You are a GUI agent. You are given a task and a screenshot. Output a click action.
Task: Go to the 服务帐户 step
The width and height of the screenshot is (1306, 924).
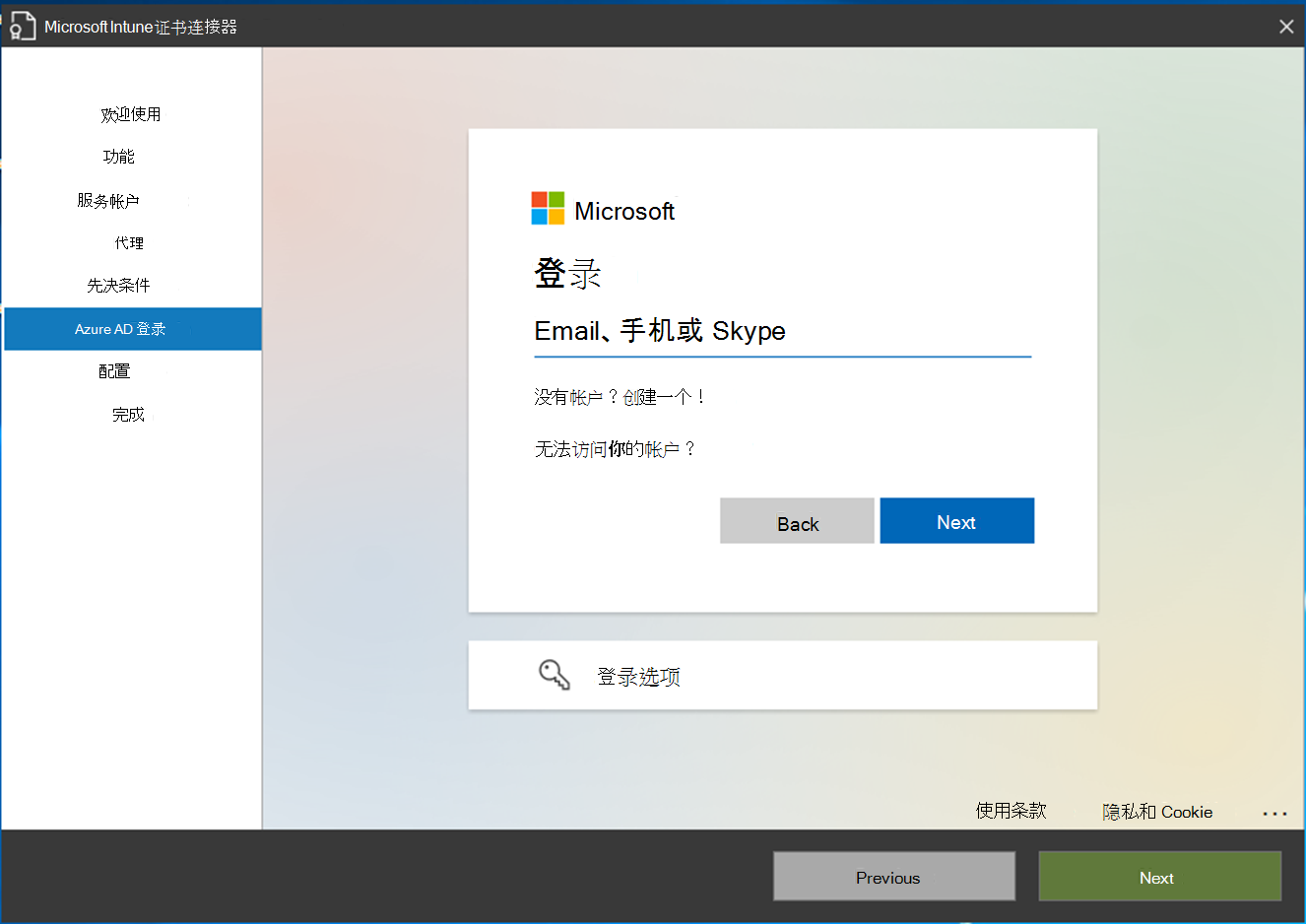pos(108,201)
